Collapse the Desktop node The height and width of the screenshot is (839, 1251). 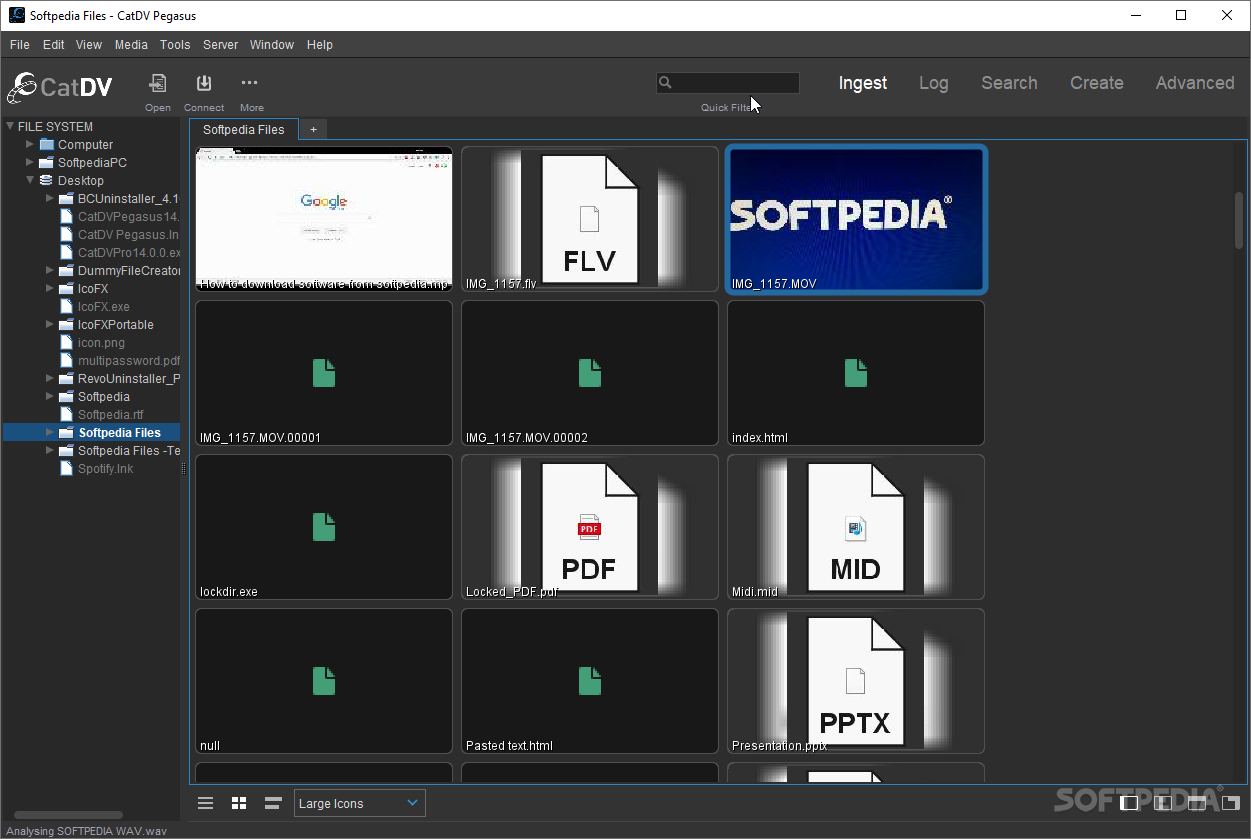pyautogui.click(x=30, y=180)
